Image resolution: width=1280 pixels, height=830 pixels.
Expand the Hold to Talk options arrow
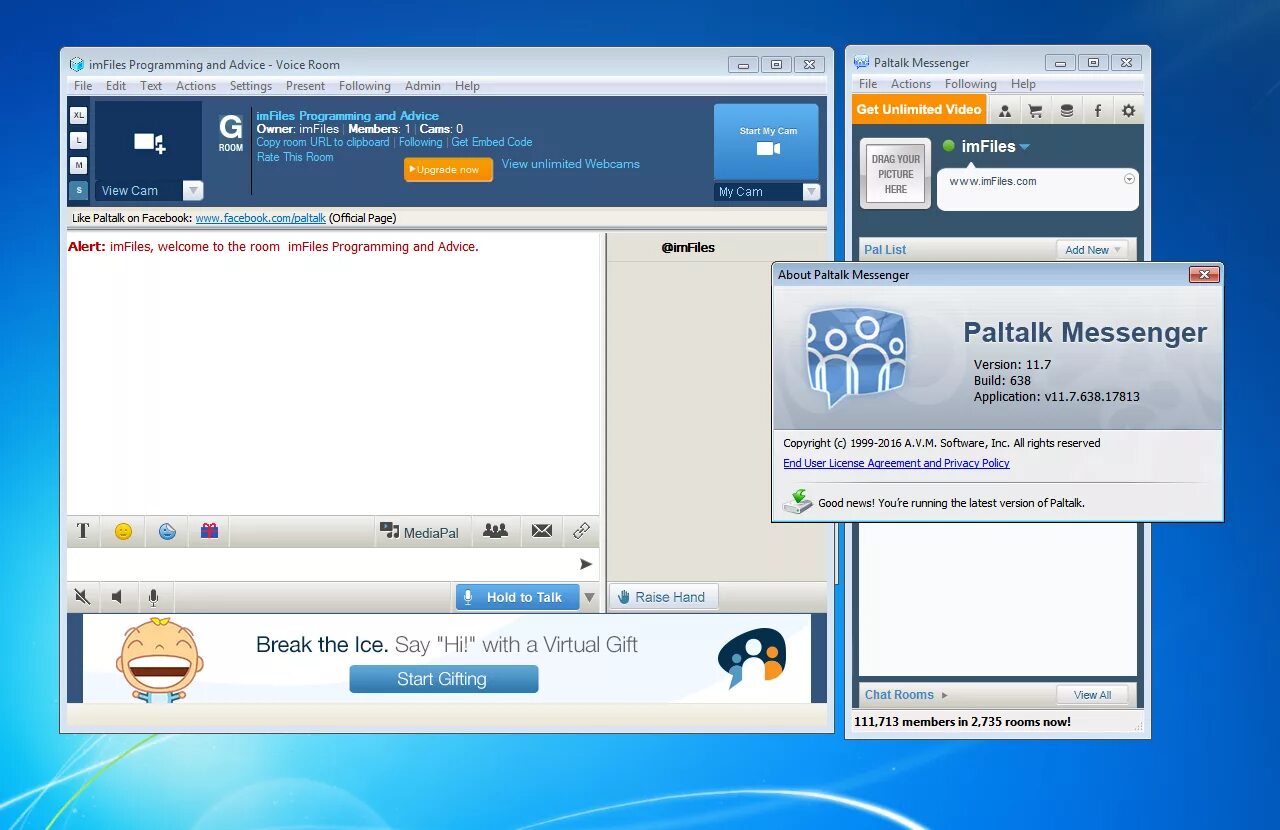tap(589, 597)
